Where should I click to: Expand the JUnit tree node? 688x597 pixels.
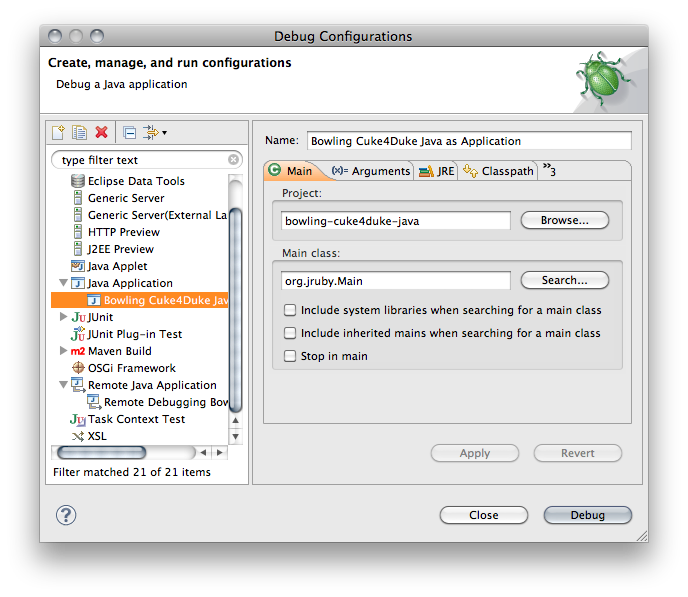(x=63, y=317)
